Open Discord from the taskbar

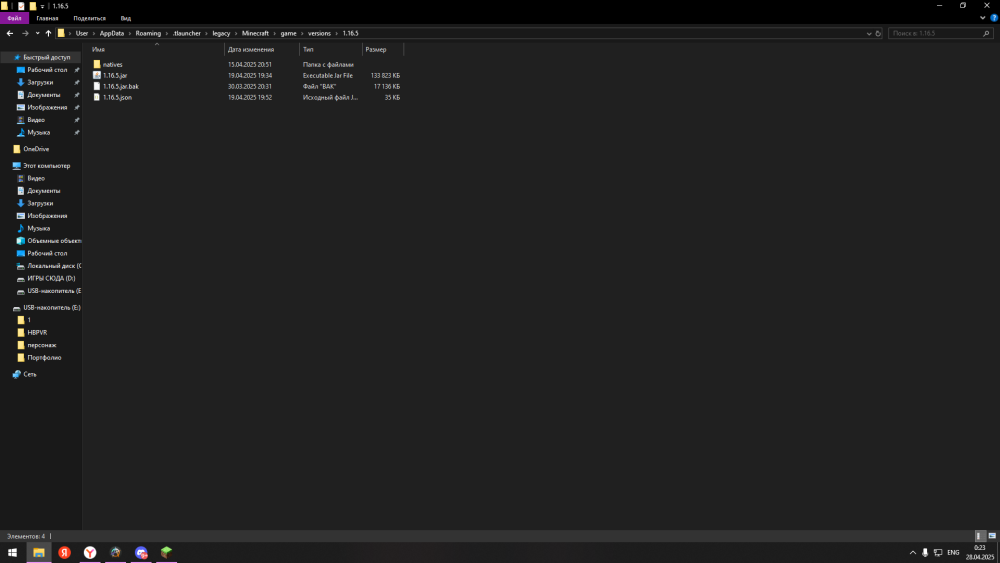tap(141, 553)
